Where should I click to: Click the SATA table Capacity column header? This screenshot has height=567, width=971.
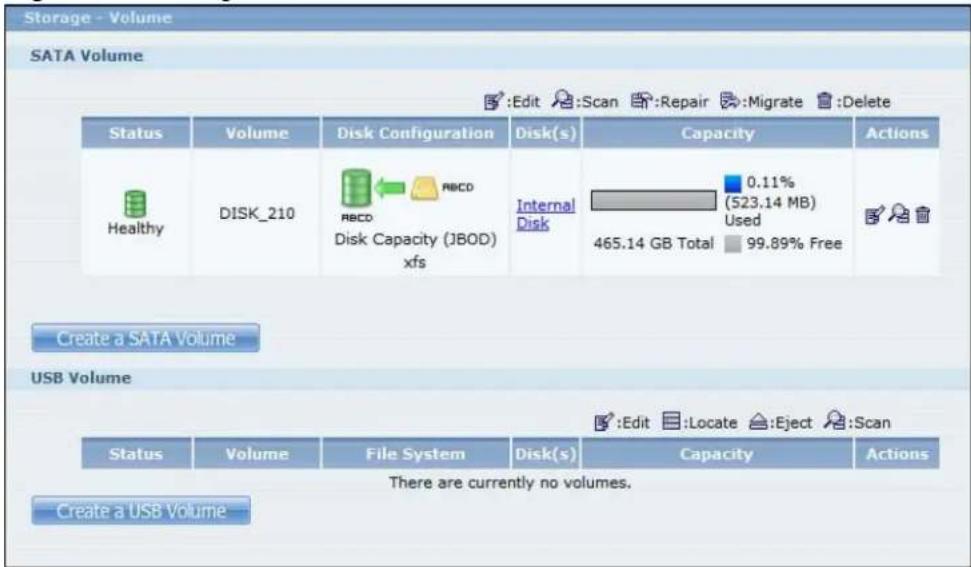click(718, 133)
